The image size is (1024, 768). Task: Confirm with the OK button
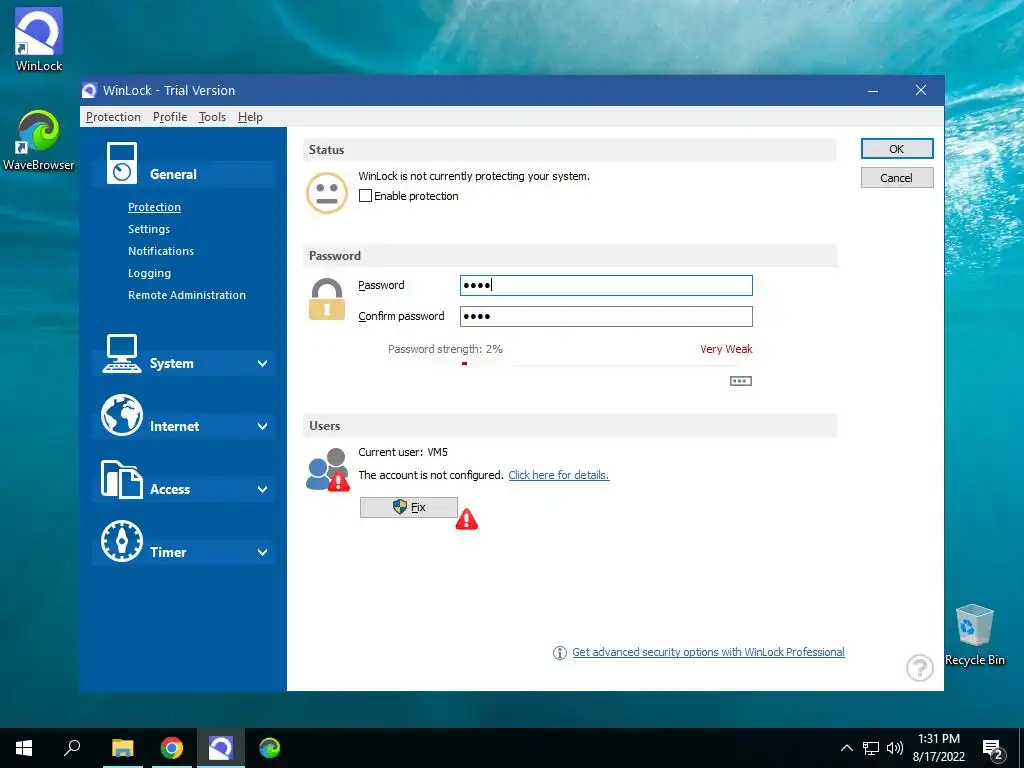897,149
